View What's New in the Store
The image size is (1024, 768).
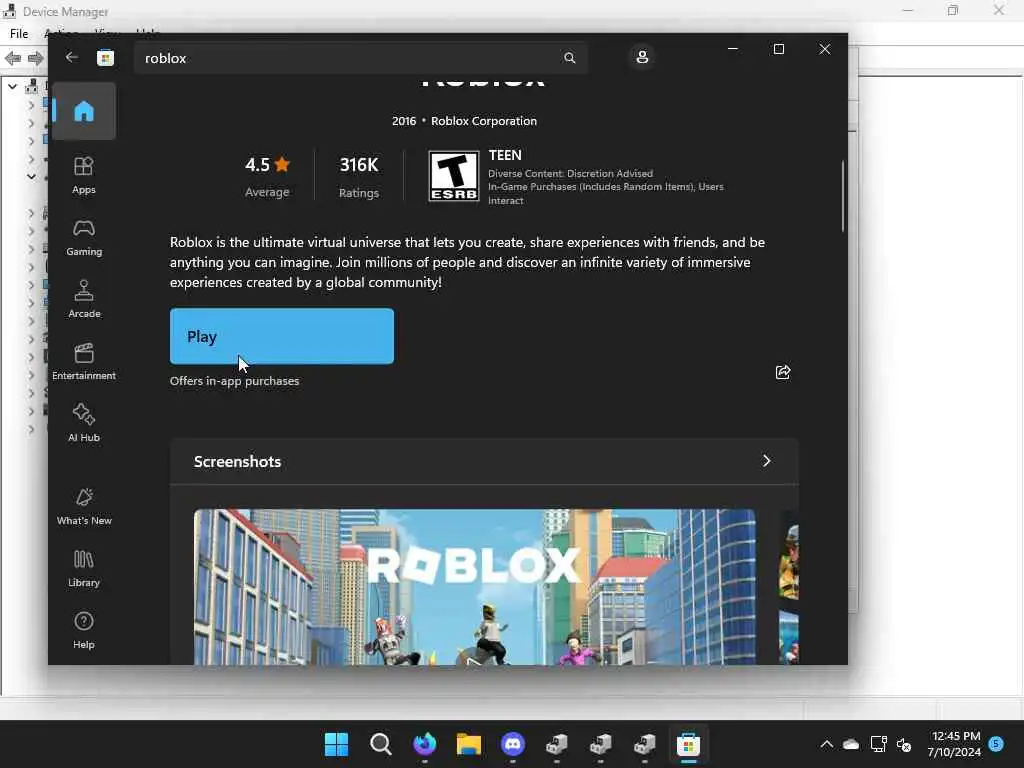84,506
